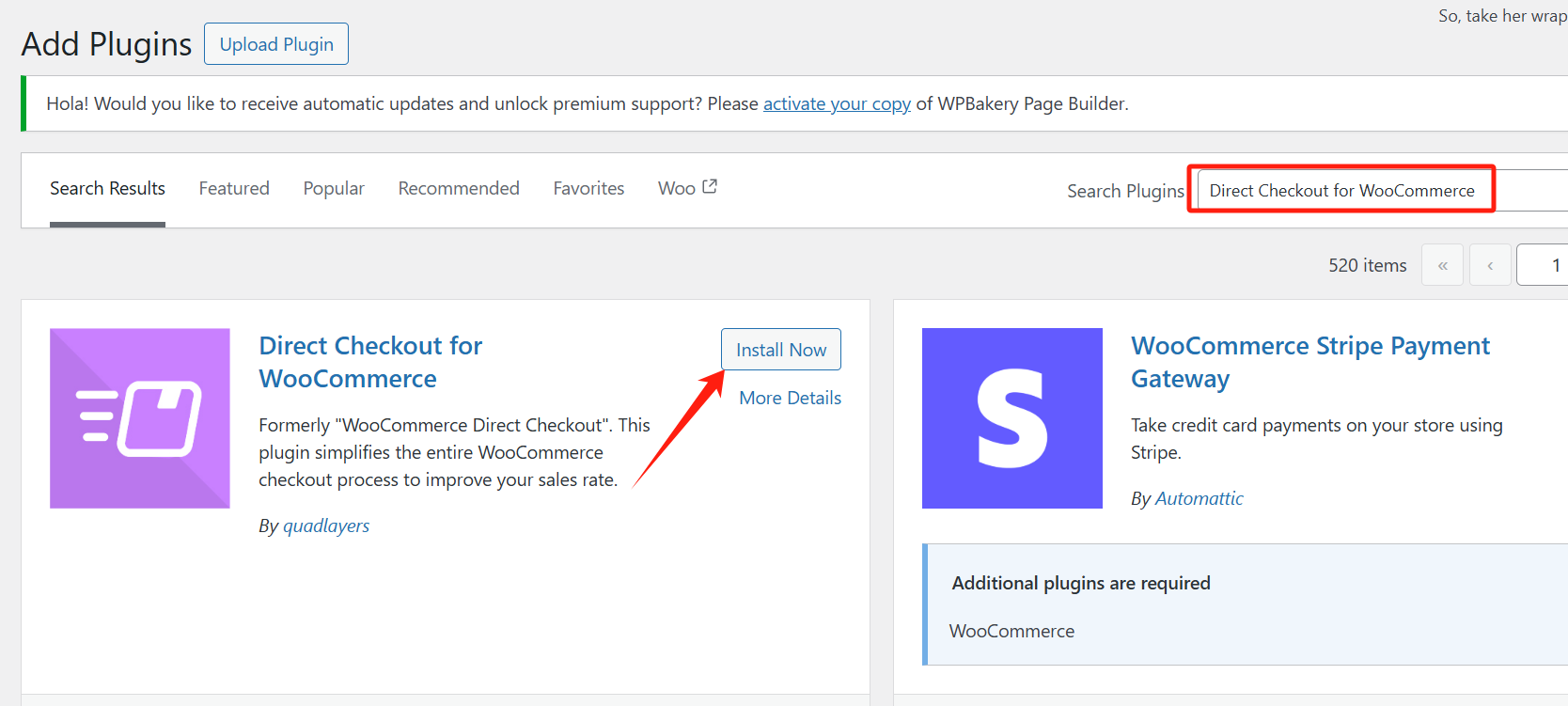Install the Direct Checkout for WooCommerce plugin
The height and width of the screenshot is (706, 1568).
coord(781,350)
